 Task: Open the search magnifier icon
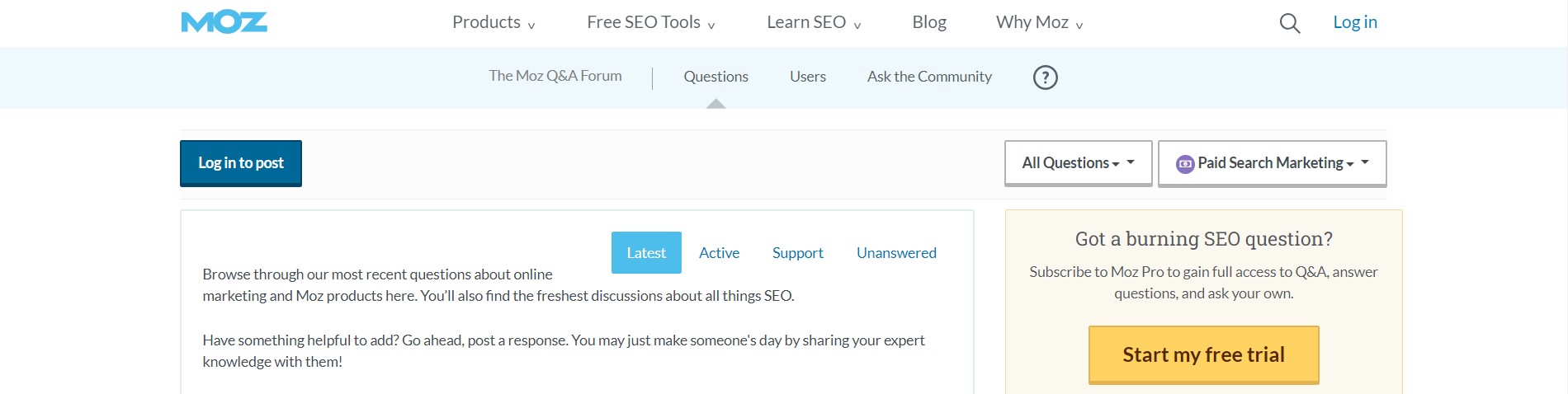(1289, 23)
